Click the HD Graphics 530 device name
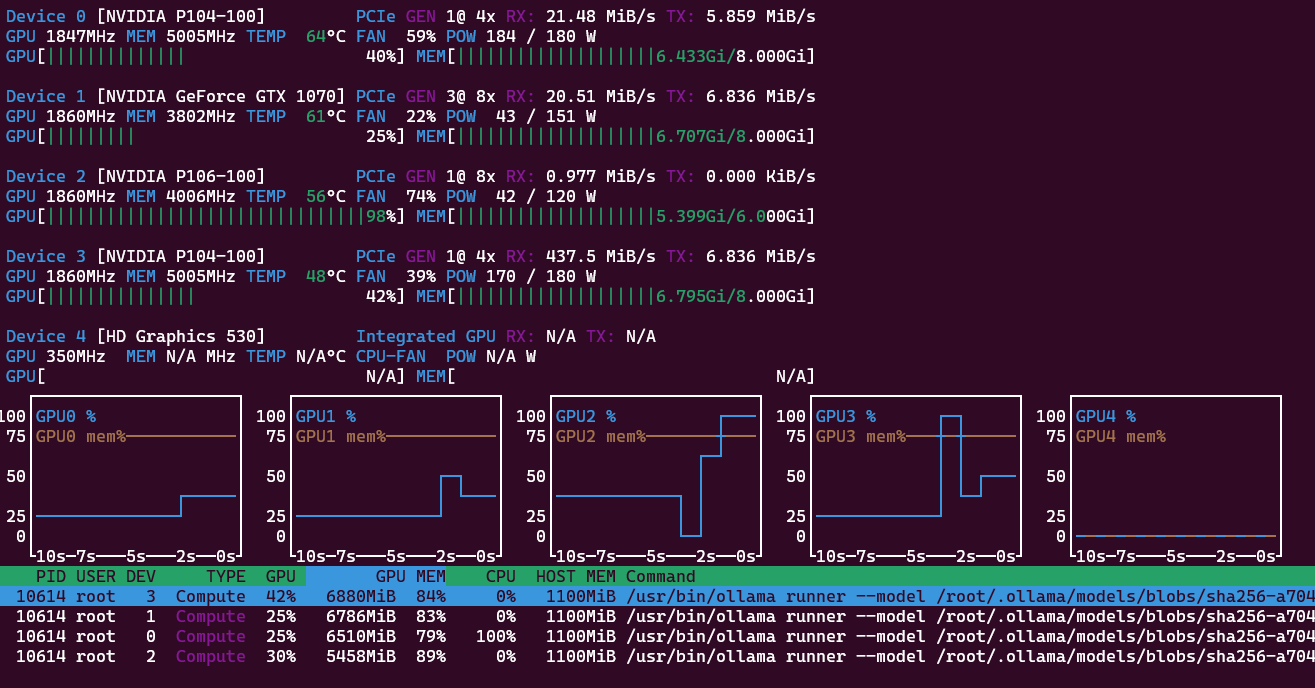Viewport: 1315px width, 688px height. point(180,336)
